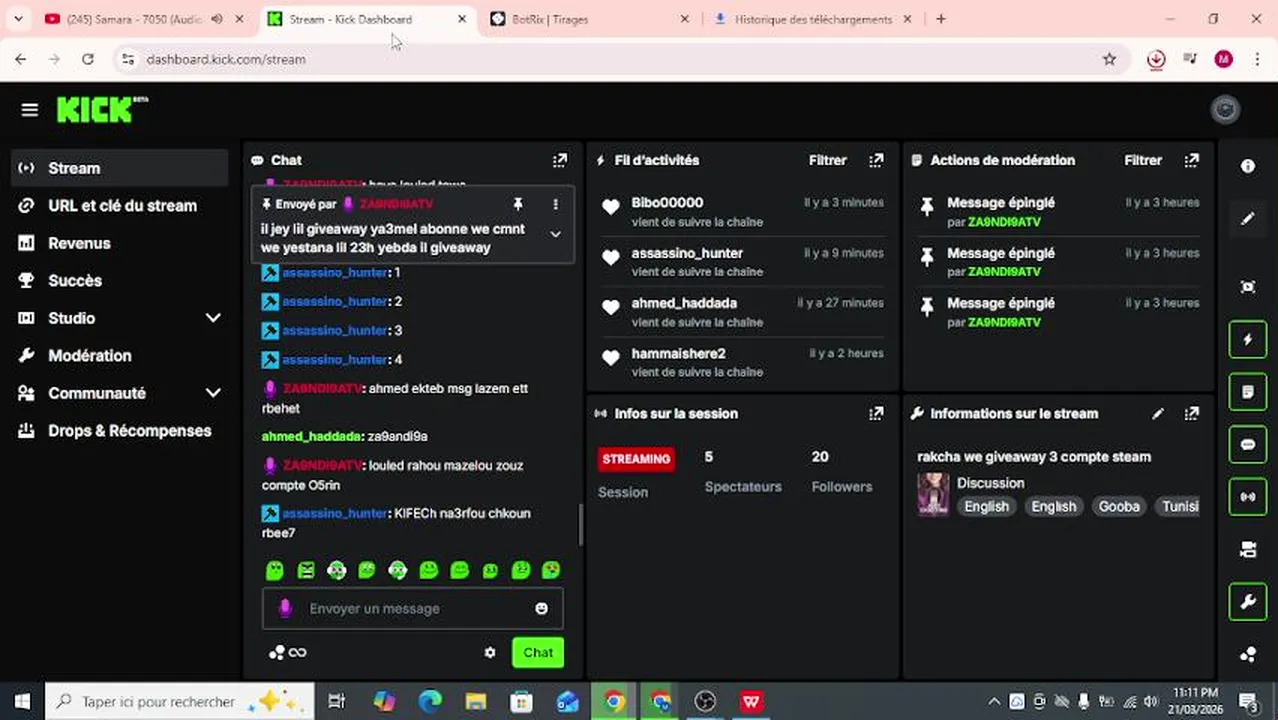
Task: Focus the Envoyer un message field
Action: [412, 608]
